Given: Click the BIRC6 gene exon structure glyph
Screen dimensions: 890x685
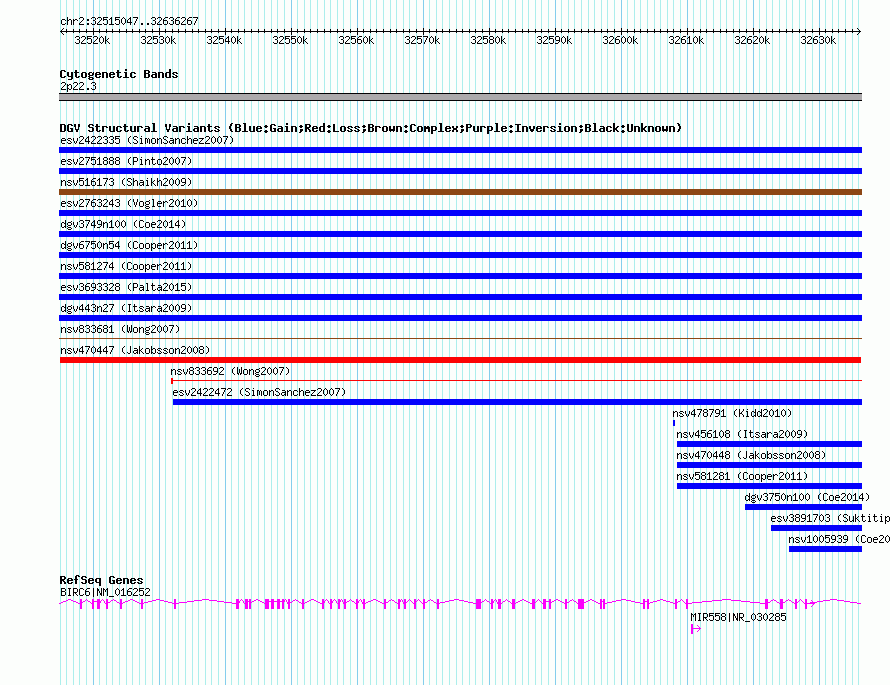Looking at the screenshot, I should pos(460,603).
